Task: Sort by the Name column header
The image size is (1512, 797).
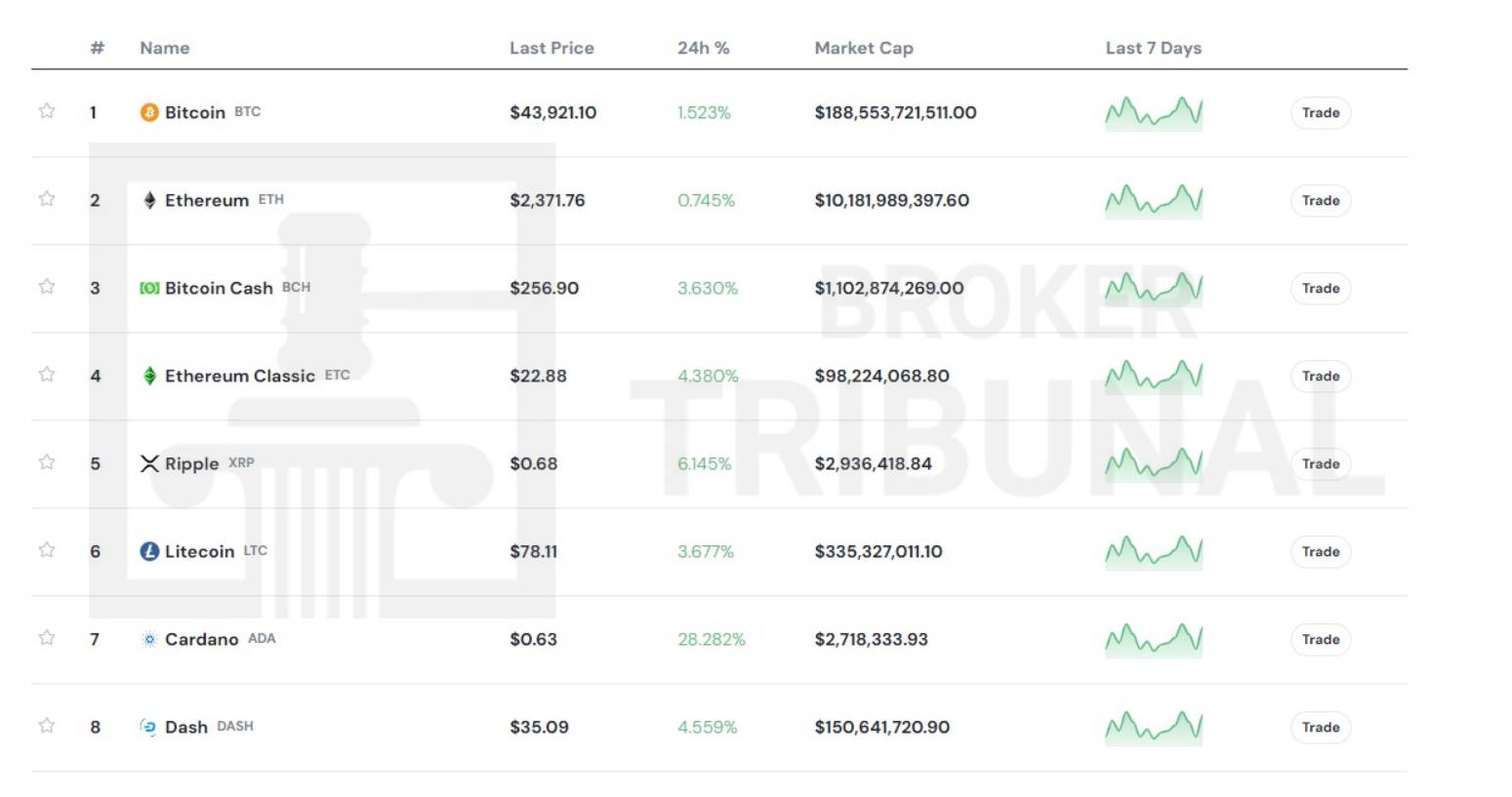Action: tap(165, 48)
